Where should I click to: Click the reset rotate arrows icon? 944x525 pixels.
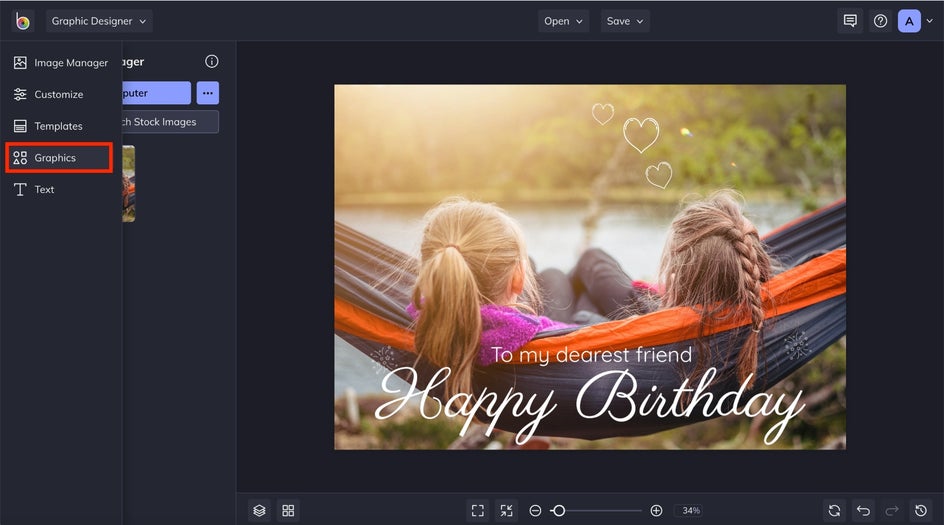[x=834, y=511]
